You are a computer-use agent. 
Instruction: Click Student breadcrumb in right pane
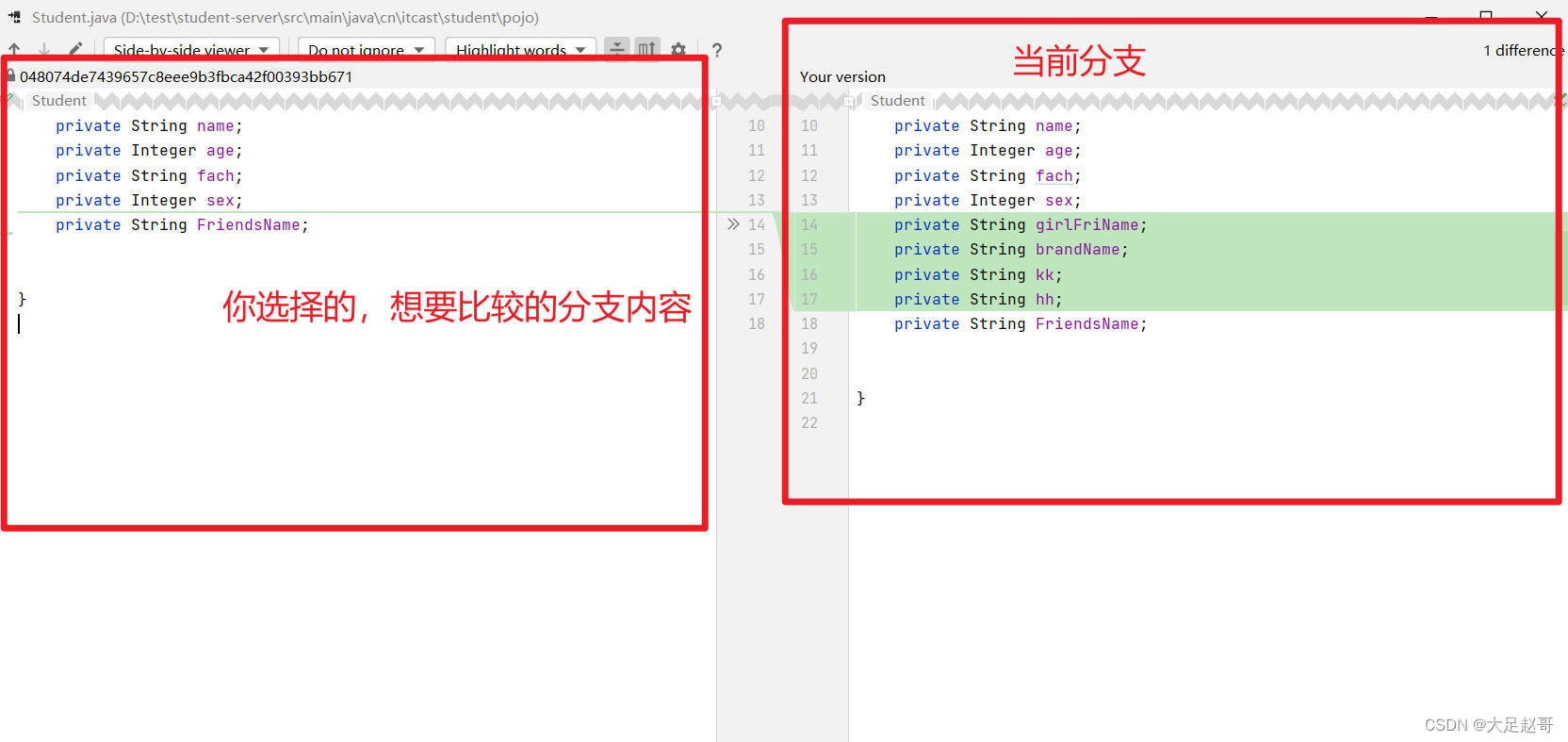coord(897,100)
